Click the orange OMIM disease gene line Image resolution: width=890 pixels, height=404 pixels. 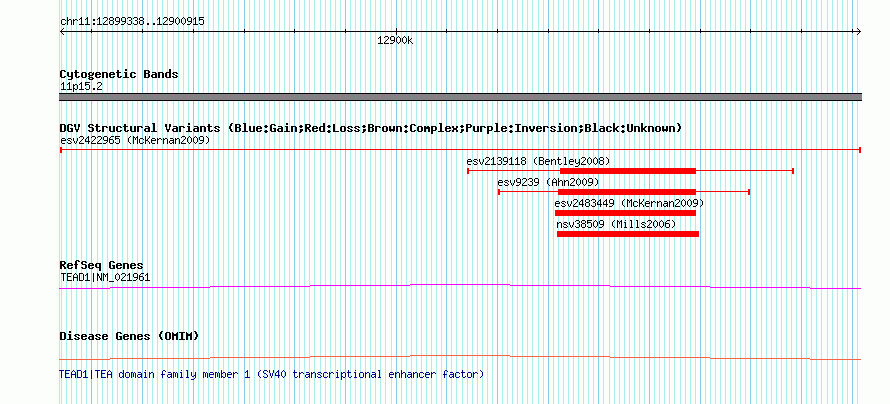tap(460, 357)
